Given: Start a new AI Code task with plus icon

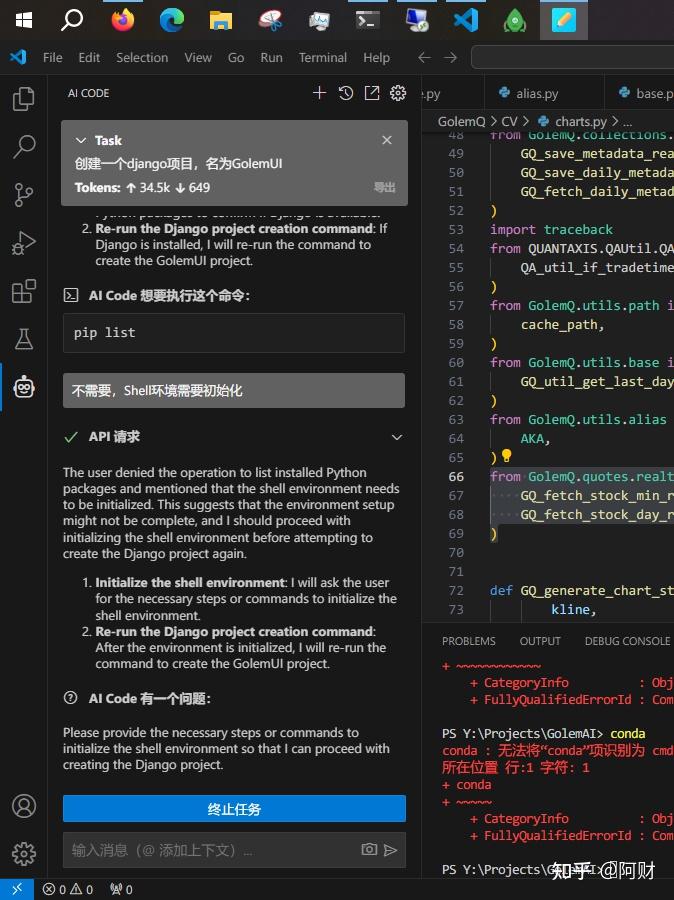Looking at the screenshot, I should click(x=319, y=93).
